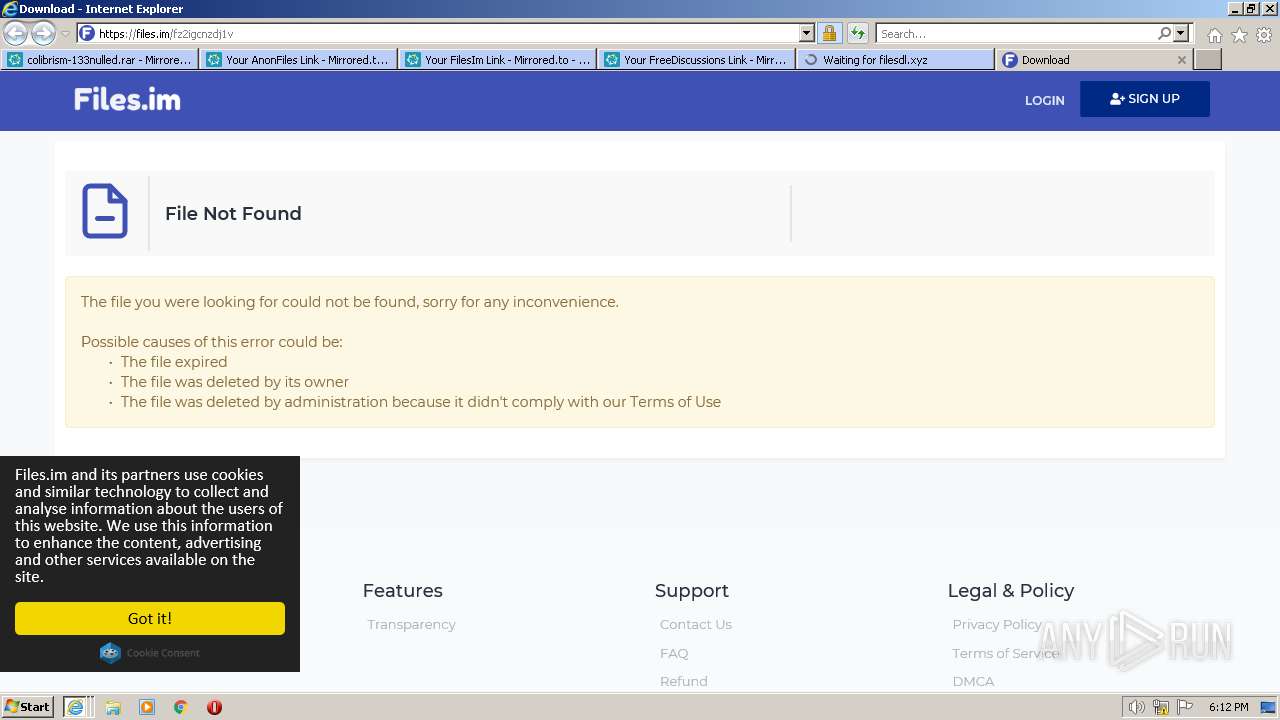
Task: Click the Cookie Consent logo link
Action: pos(150,653)
